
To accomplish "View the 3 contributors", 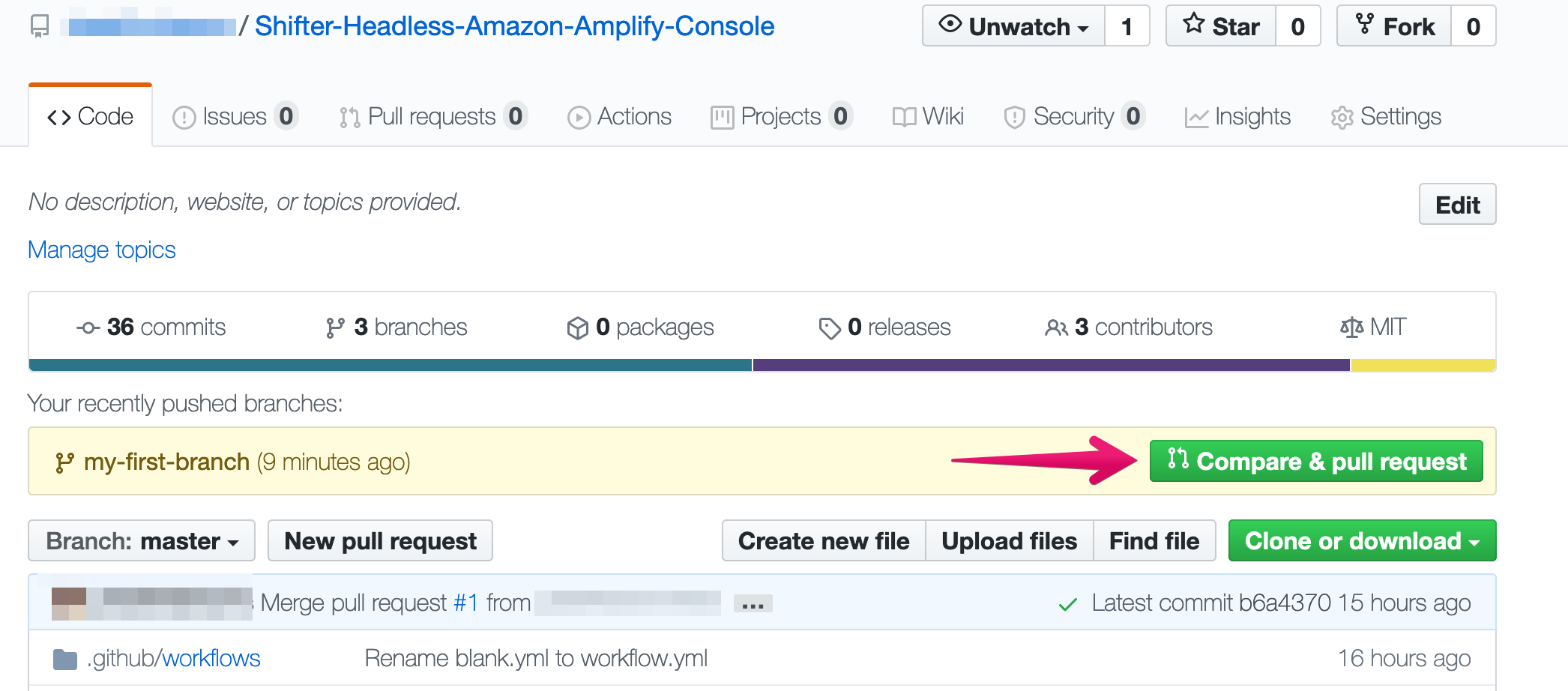I will point(1129,328).
